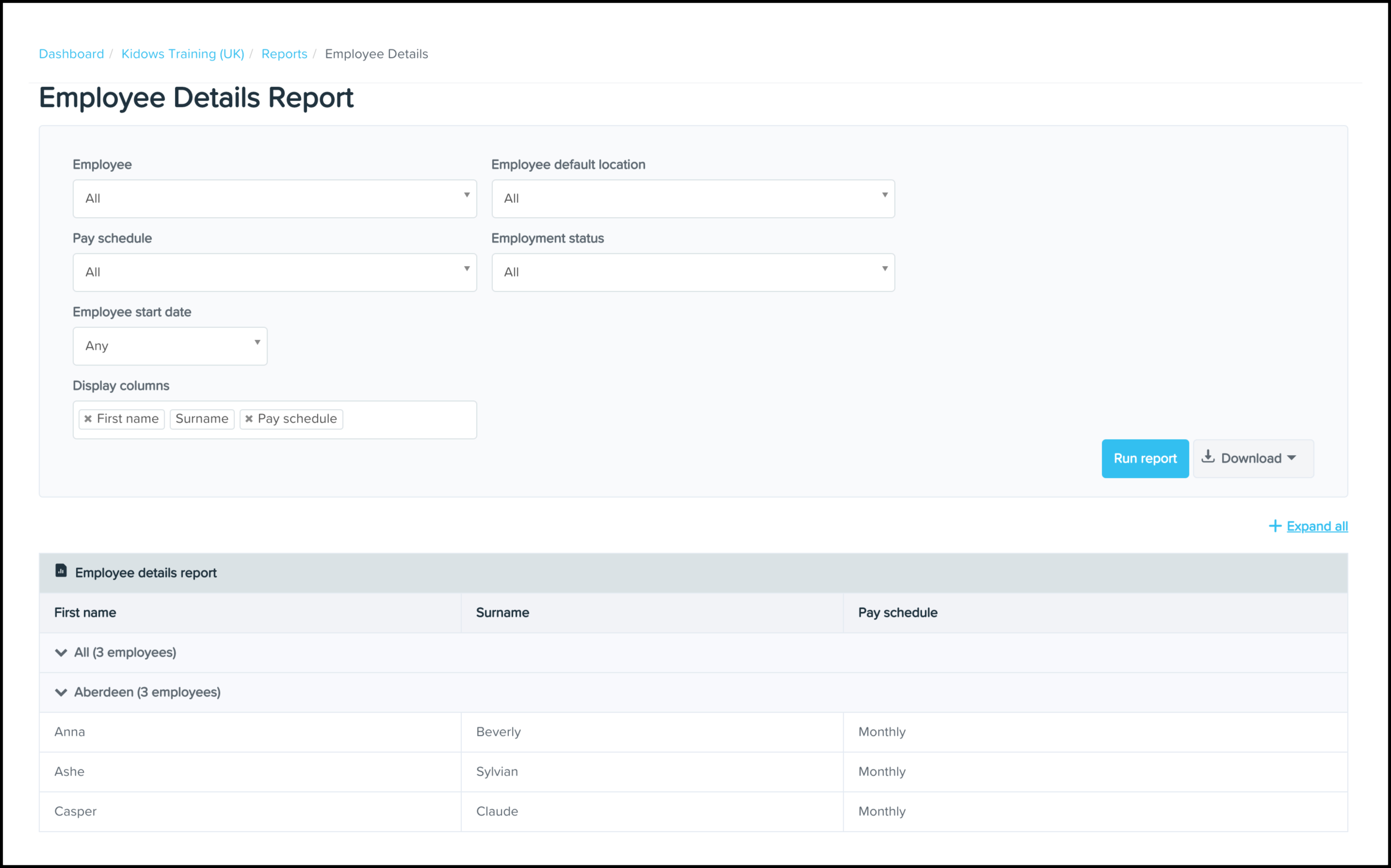Navigate to Reports breadcrumb
Viewport: 1391px width, 868px height.
click(284, 54)
